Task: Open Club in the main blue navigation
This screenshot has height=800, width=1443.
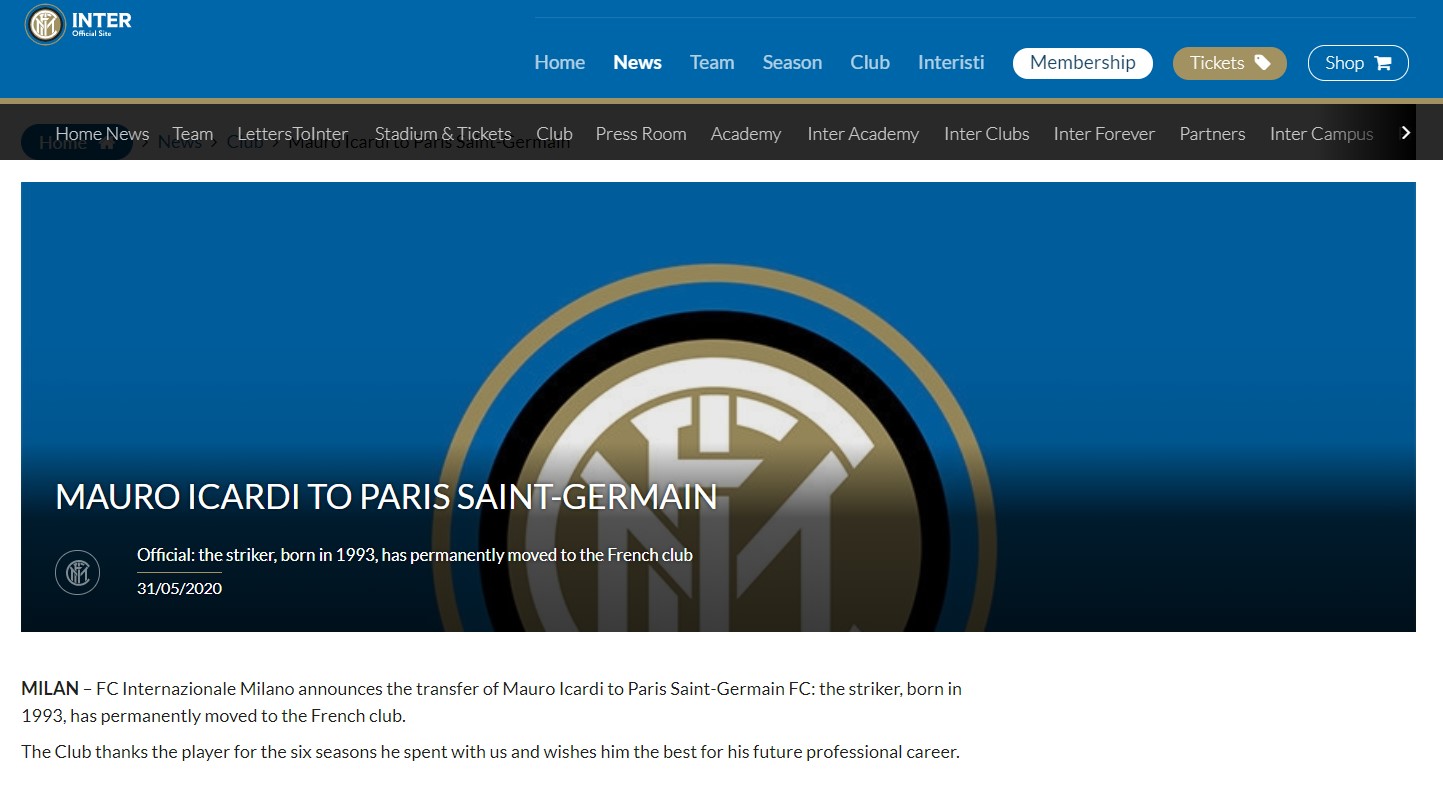Action: [x=870, y=62]
